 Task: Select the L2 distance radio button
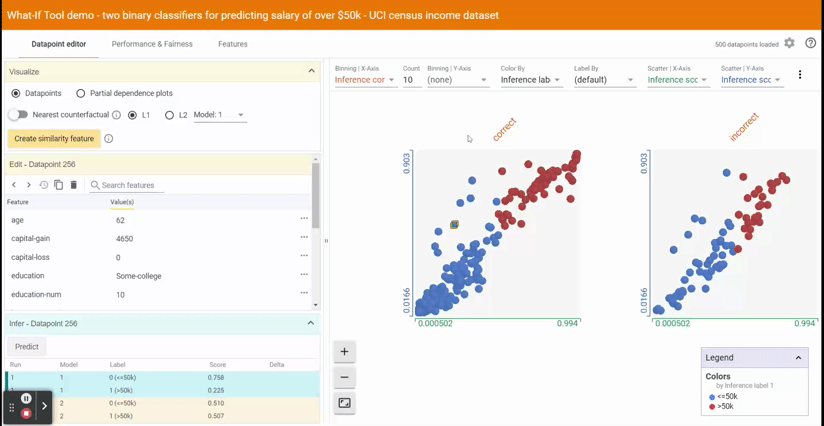[169, 115]
